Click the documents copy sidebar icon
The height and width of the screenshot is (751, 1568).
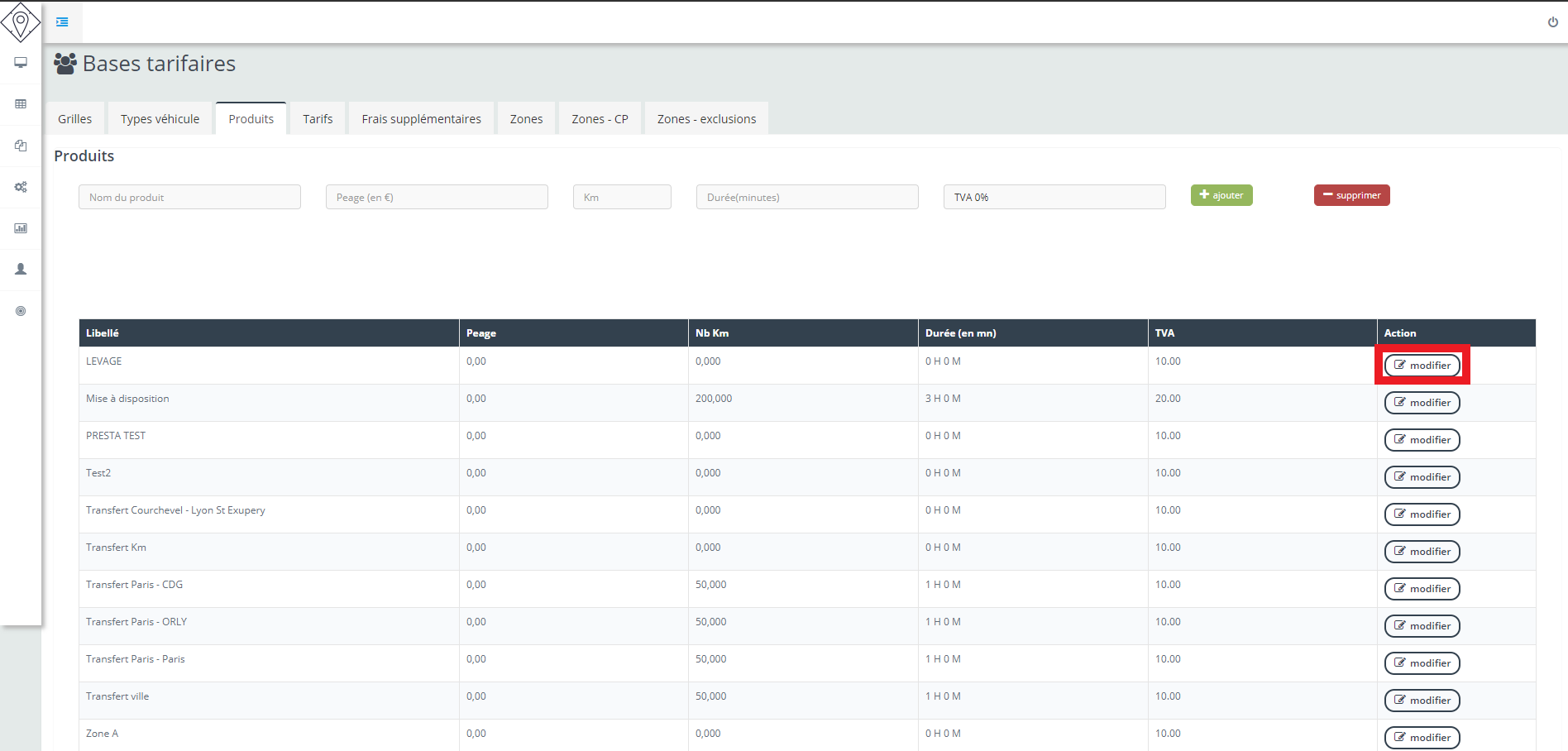[21, 146]
